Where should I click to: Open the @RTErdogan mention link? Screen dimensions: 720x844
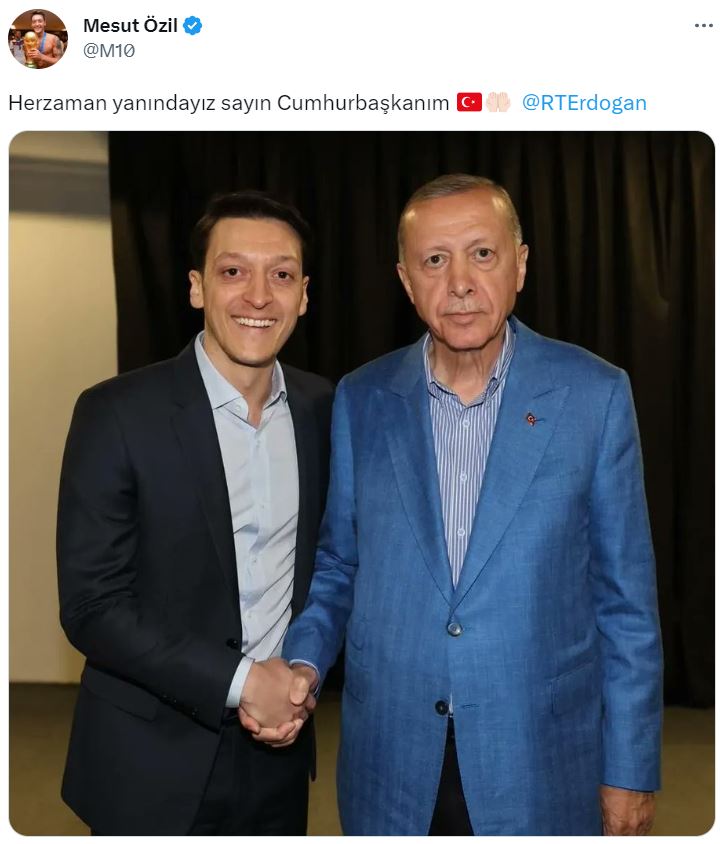584,102
